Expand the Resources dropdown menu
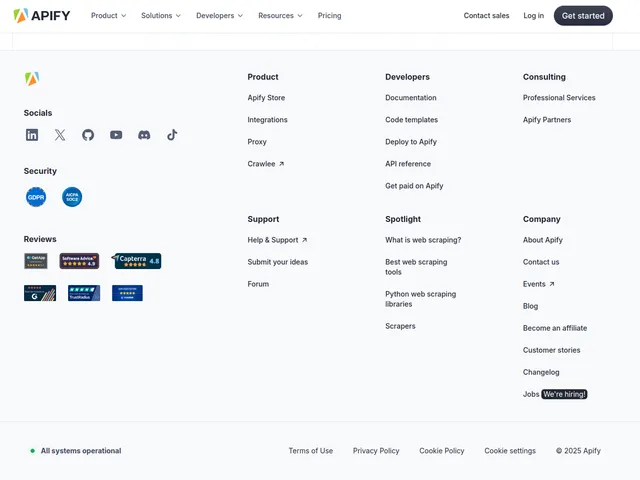 pos(280,16)
